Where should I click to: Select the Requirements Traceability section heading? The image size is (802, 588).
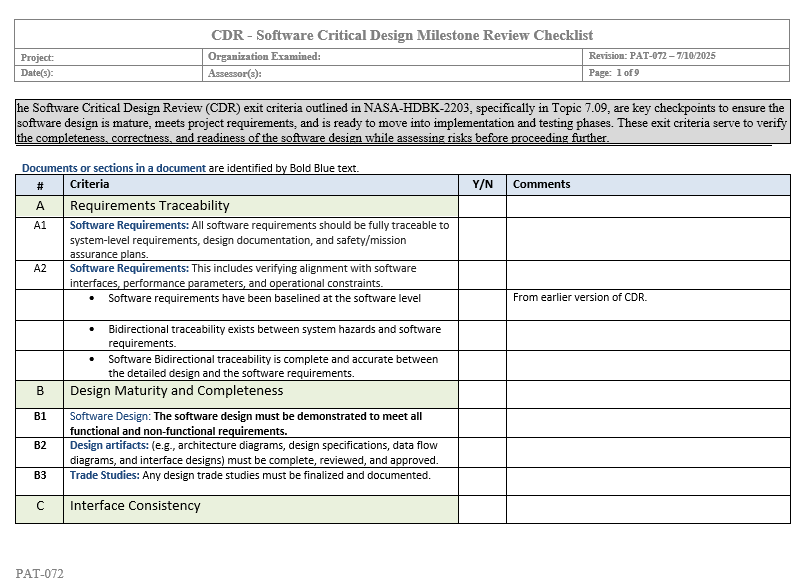coord(149,206)
